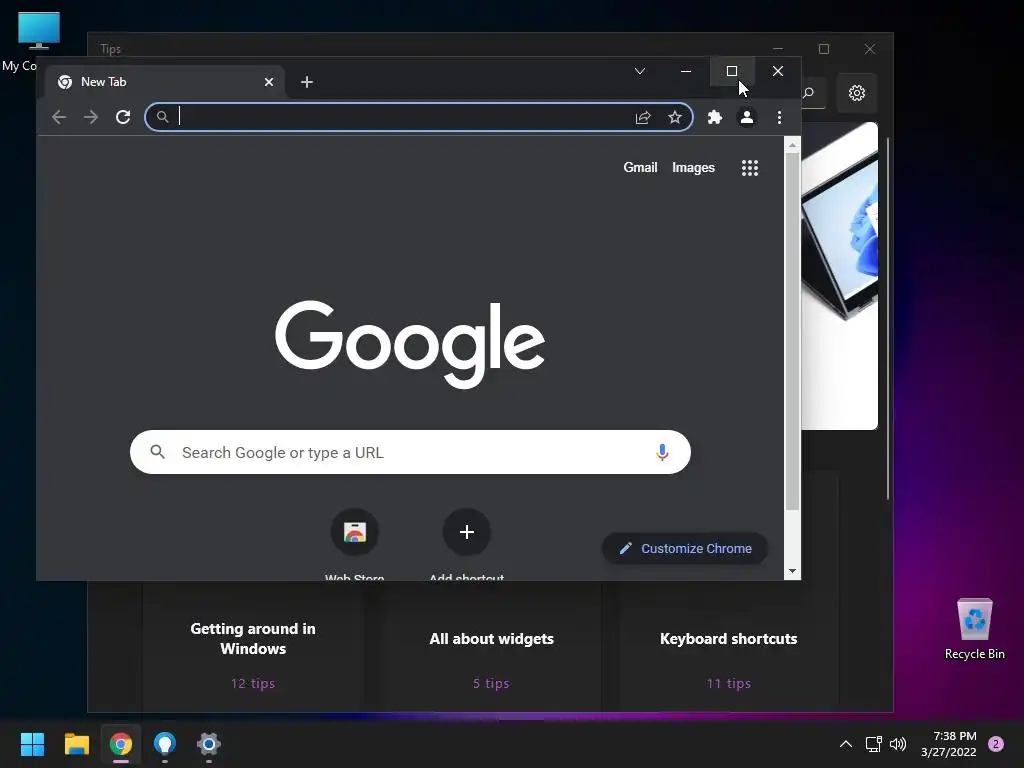
Task: Bookmark this tab with the star icon
Action: [675, 117]
